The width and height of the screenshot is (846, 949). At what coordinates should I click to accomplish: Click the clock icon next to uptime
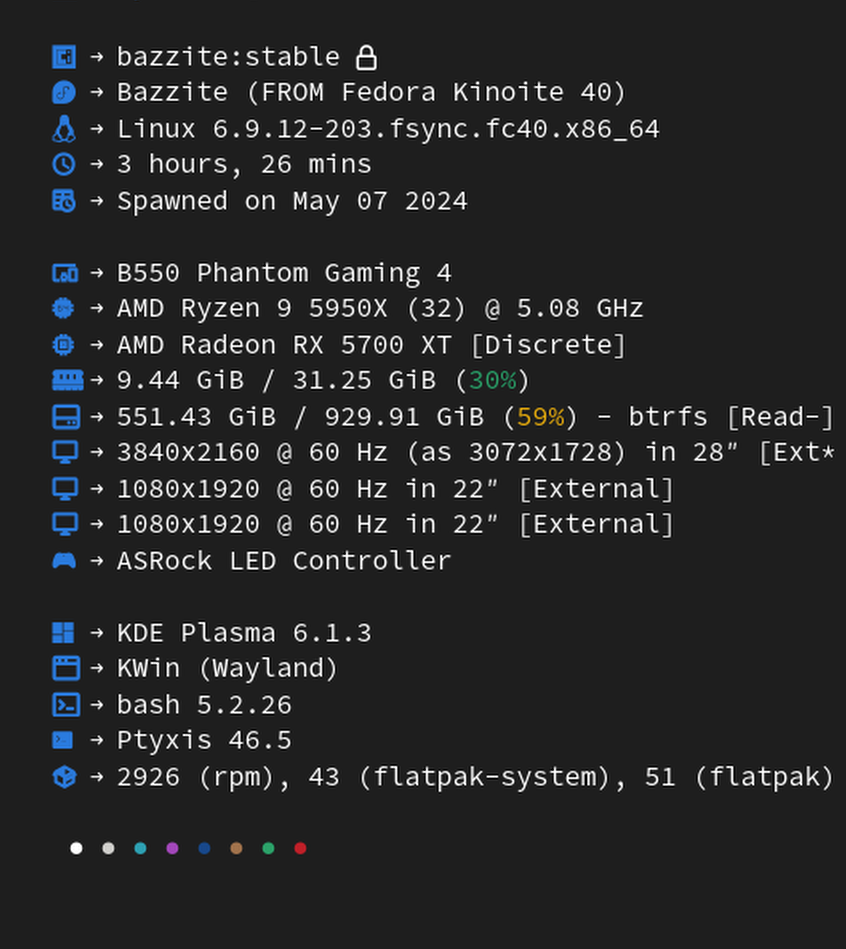(x=64, y=165)
